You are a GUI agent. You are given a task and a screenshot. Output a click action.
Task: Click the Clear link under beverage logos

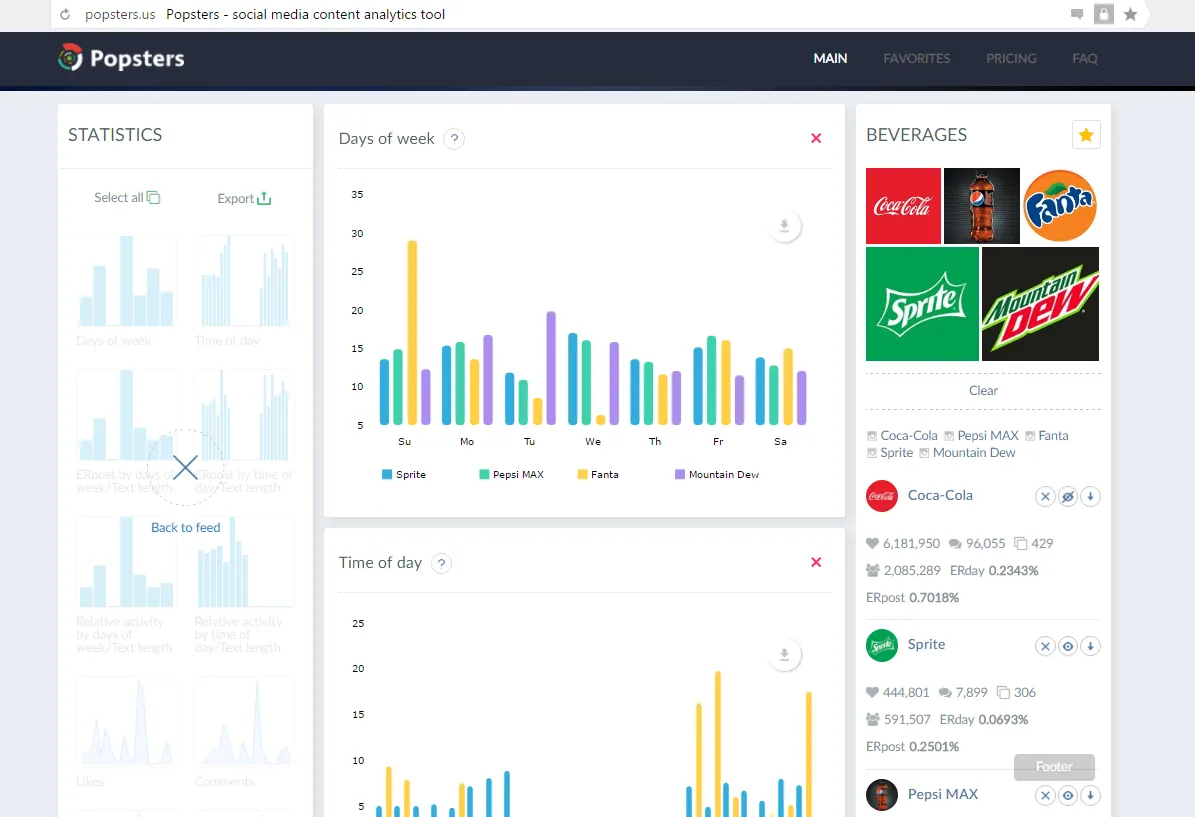(x=982, y=390)
